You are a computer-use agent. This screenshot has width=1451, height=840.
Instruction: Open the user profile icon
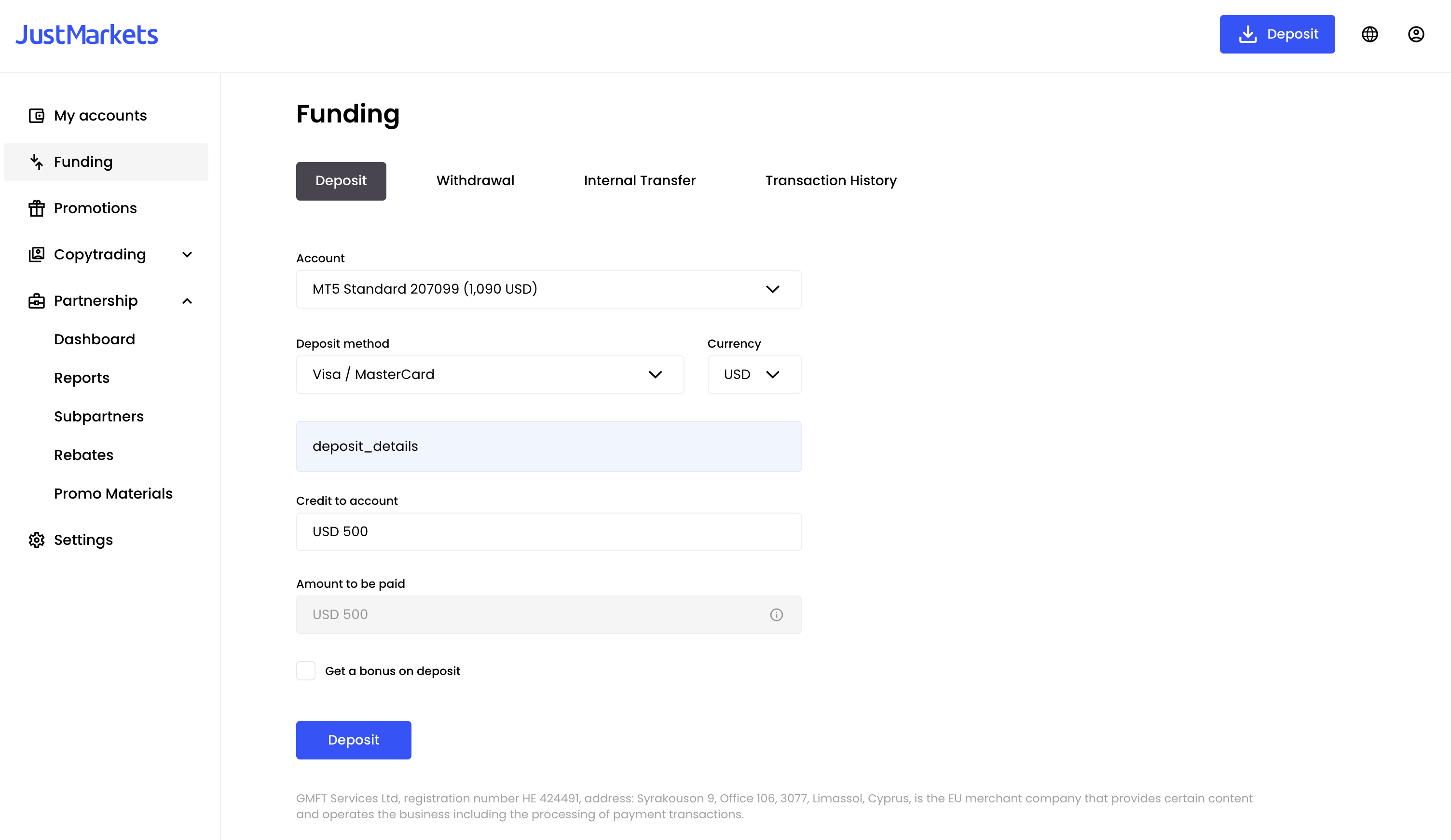click(1416, 35)
